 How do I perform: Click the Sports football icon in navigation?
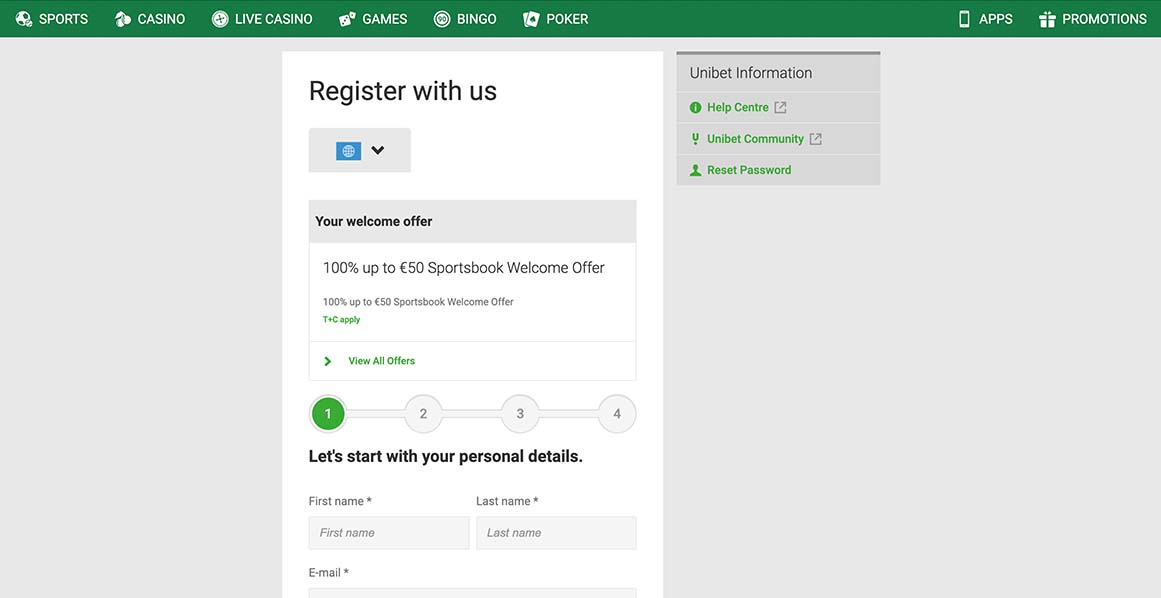pyautogui.click(x=24, y=19)
